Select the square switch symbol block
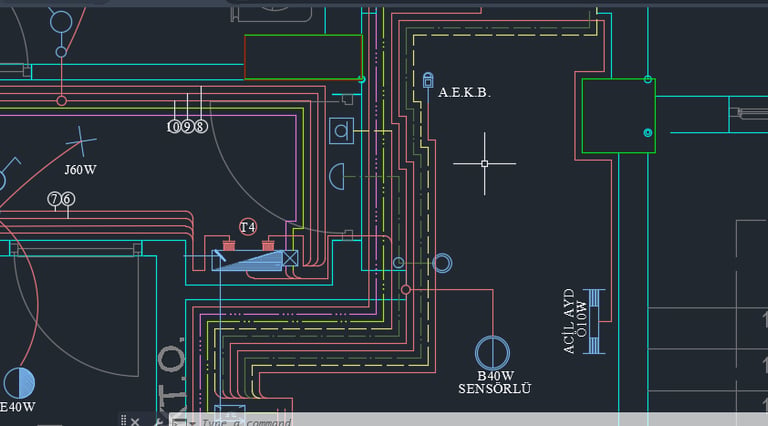This screenshot has width=768, height=426. point(341,131)
